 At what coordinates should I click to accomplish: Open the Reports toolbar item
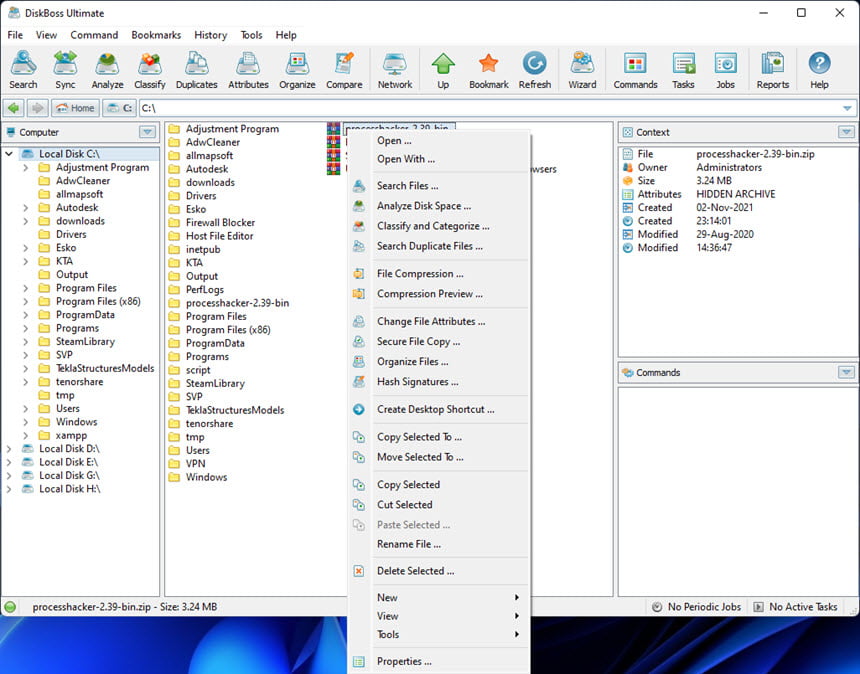(x=772, y=69)
